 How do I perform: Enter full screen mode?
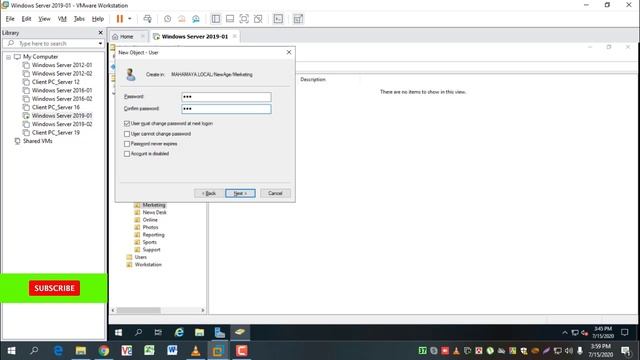pos(244,19)
